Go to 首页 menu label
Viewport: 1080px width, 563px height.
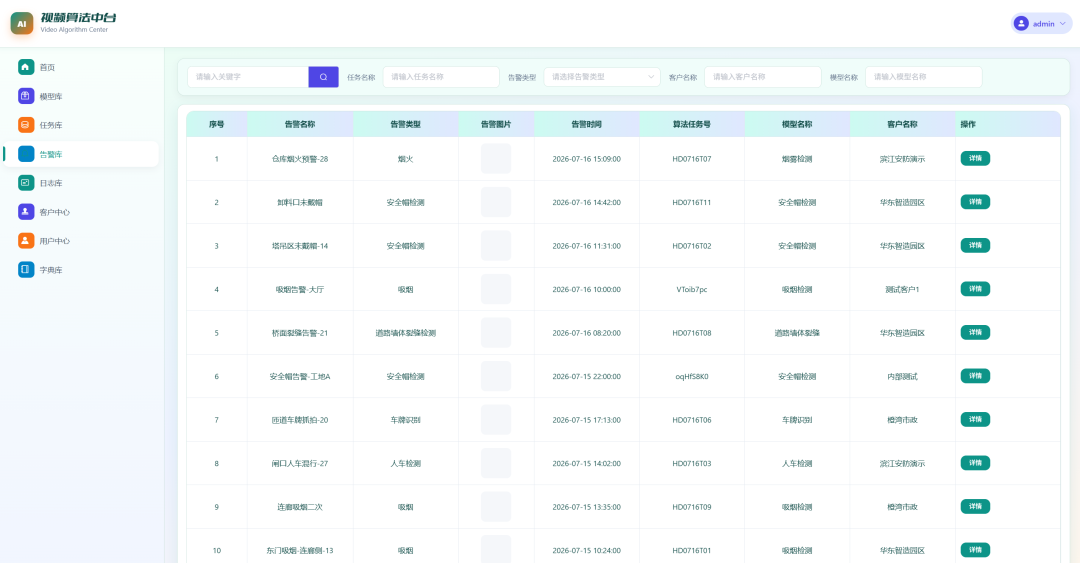pos(47,68)
